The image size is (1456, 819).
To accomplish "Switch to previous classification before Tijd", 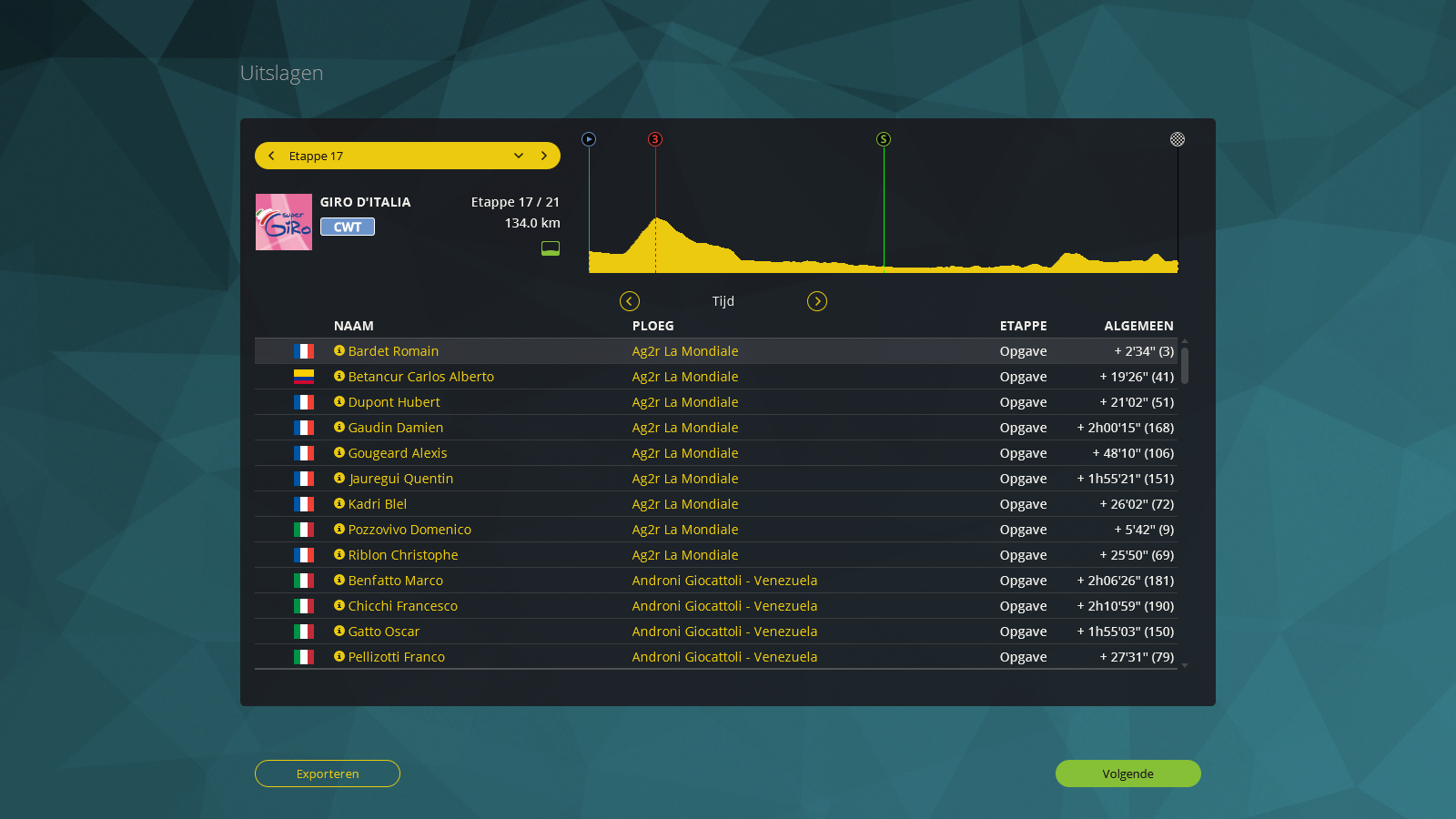I will click(x=630, y=301).
